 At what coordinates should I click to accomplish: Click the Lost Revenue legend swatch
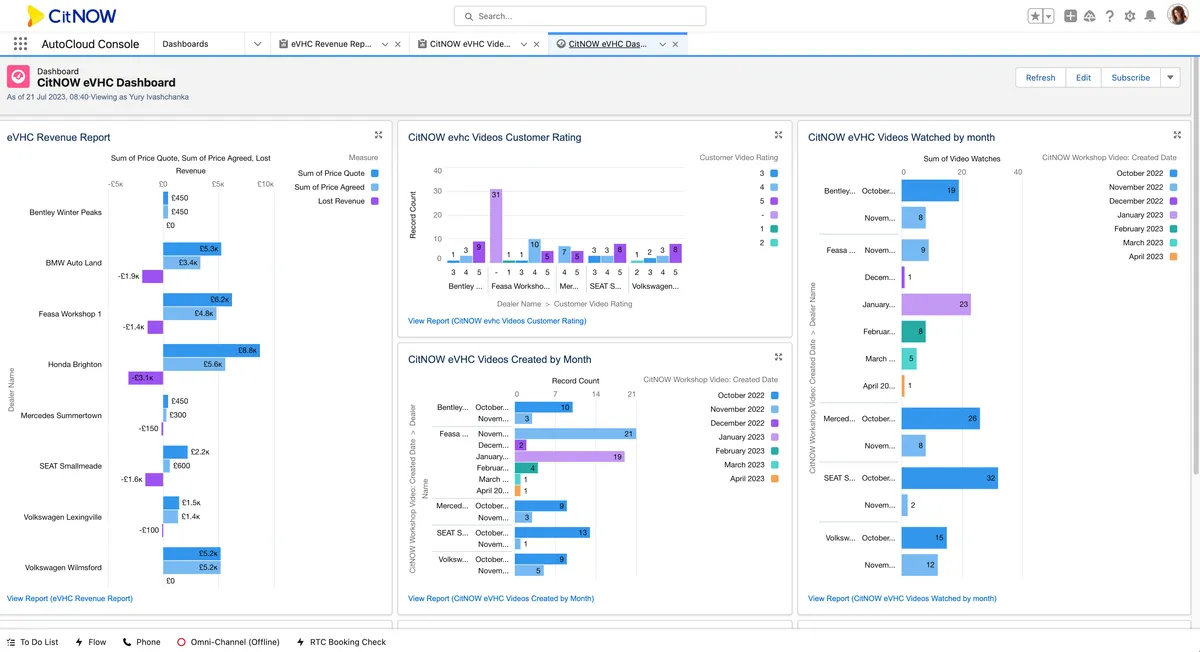coord(375,201)
